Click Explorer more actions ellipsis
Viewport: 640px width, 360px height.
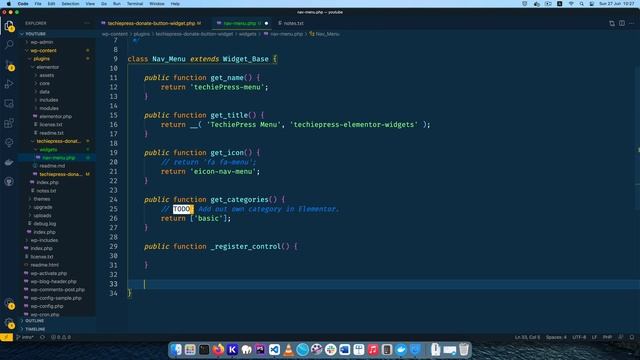click(x=87, y=23)
